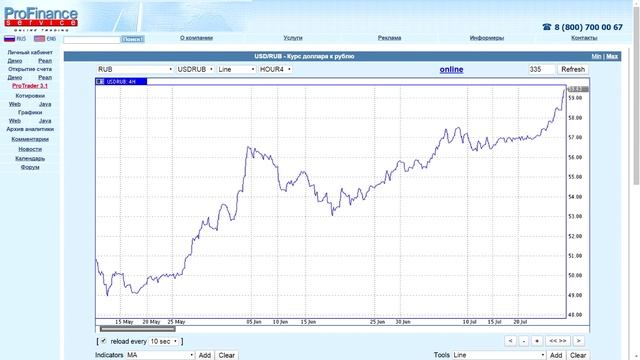
Task: Open the О компании menu
Action: tap(196, 38)
